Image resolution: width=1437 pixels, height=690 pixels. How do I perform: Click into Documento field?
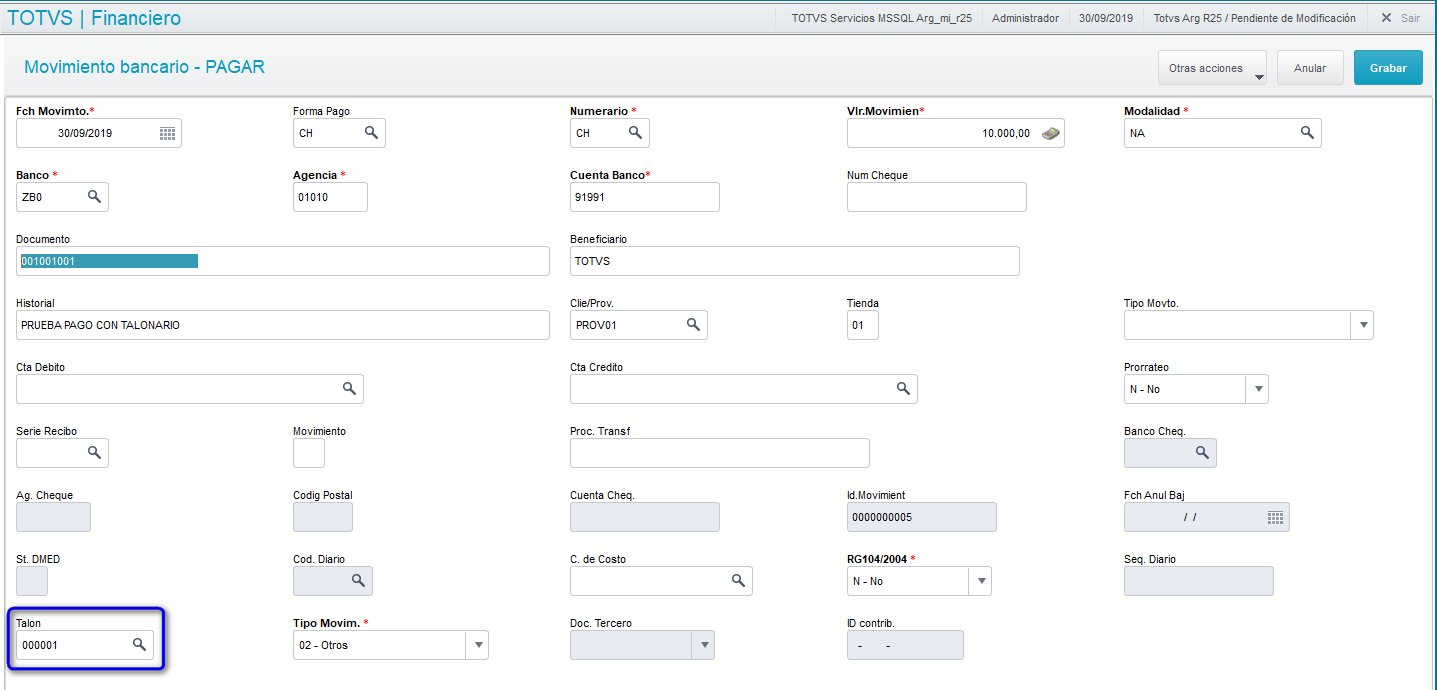click(x=283, y=261)
